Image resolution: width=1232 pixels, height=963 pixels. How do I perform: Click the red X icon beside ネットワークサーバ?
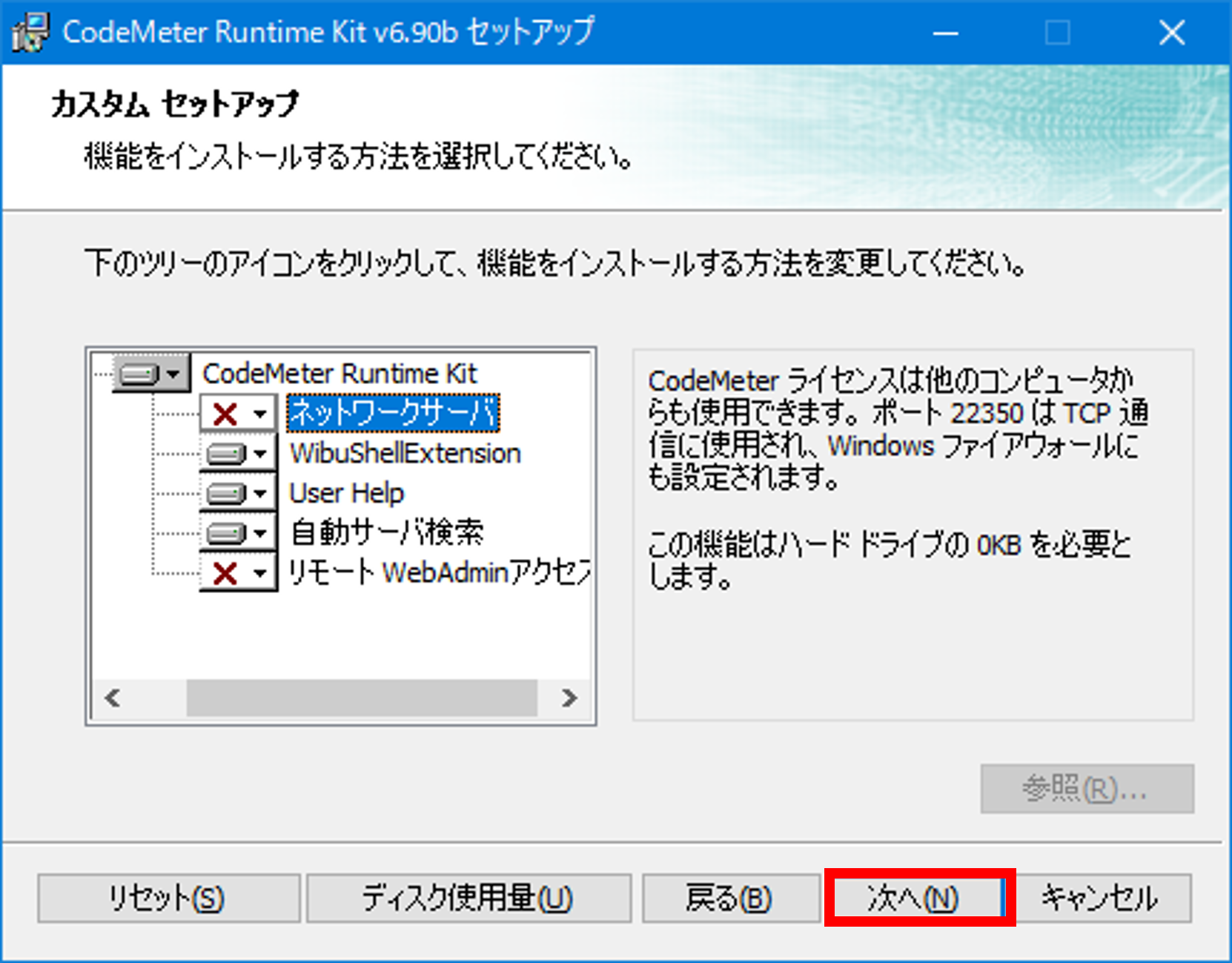[225, 414]
